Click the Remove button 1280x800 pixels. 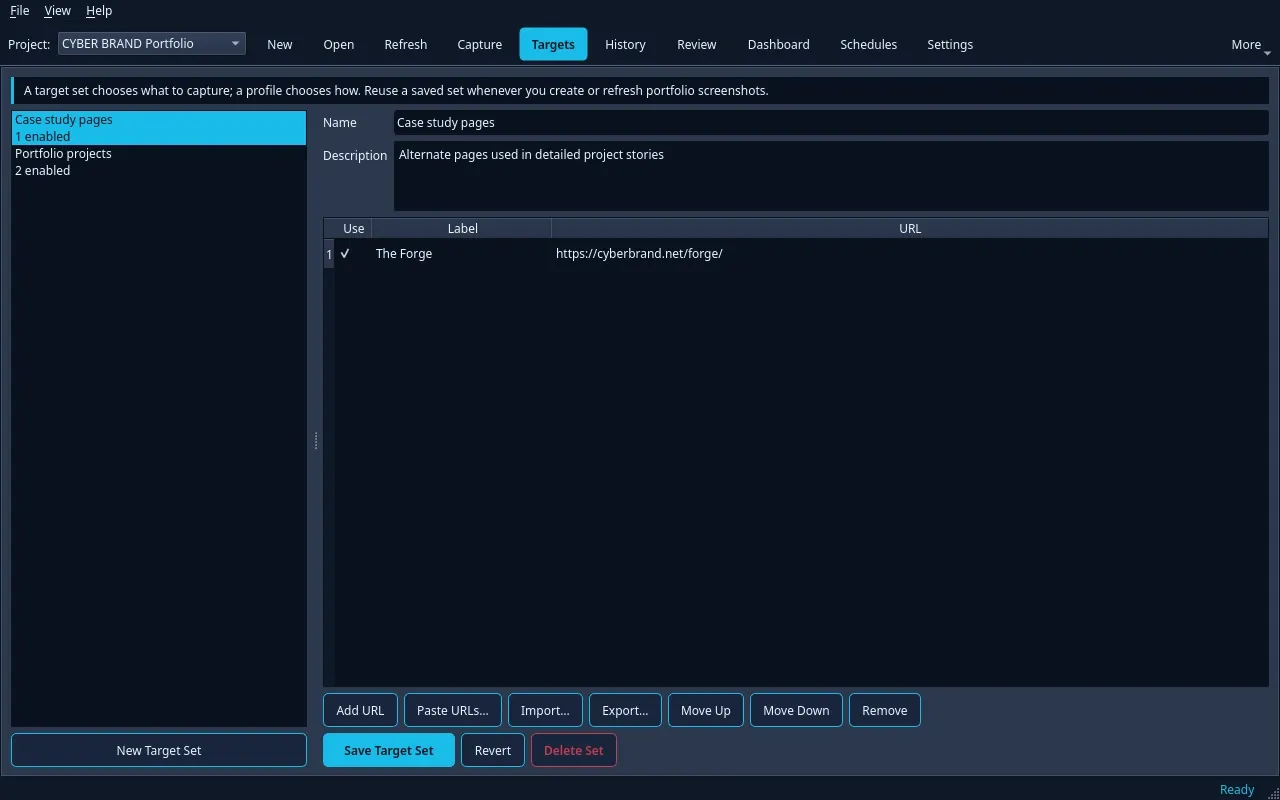pyautogui.click(x=885, y=710)
